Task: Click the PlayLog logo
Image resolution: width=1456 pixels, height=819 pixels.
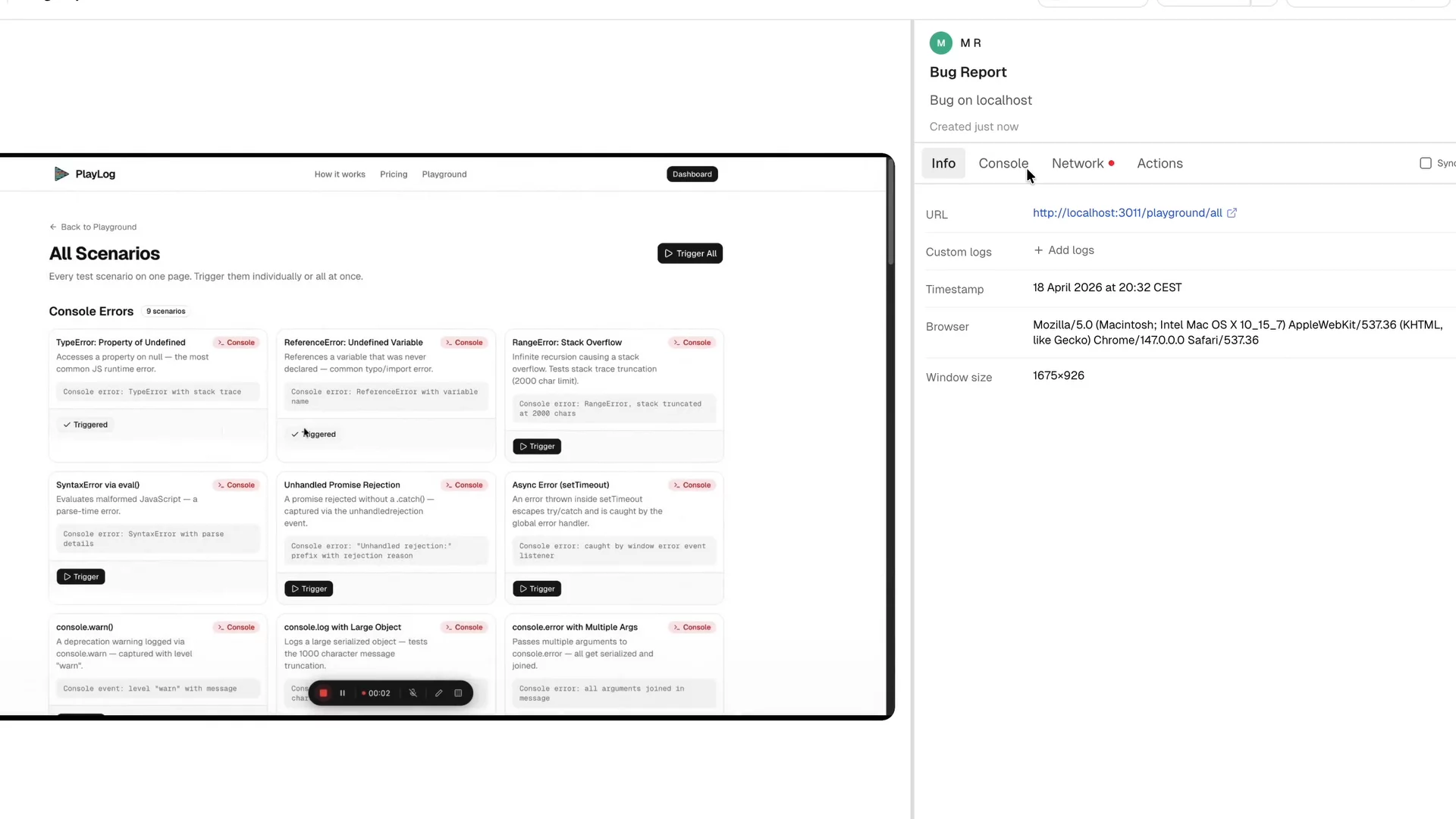Action: (85, 174)
